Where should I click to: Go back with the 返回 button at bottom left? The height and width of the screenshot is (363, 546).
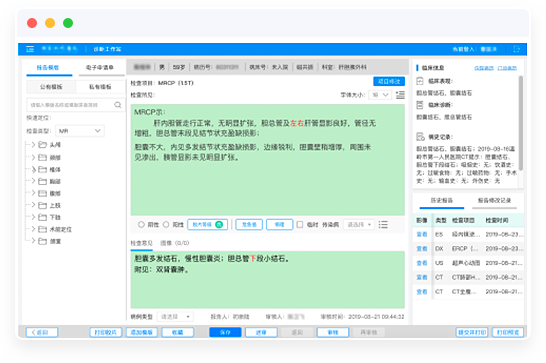[x=42, y=332]
